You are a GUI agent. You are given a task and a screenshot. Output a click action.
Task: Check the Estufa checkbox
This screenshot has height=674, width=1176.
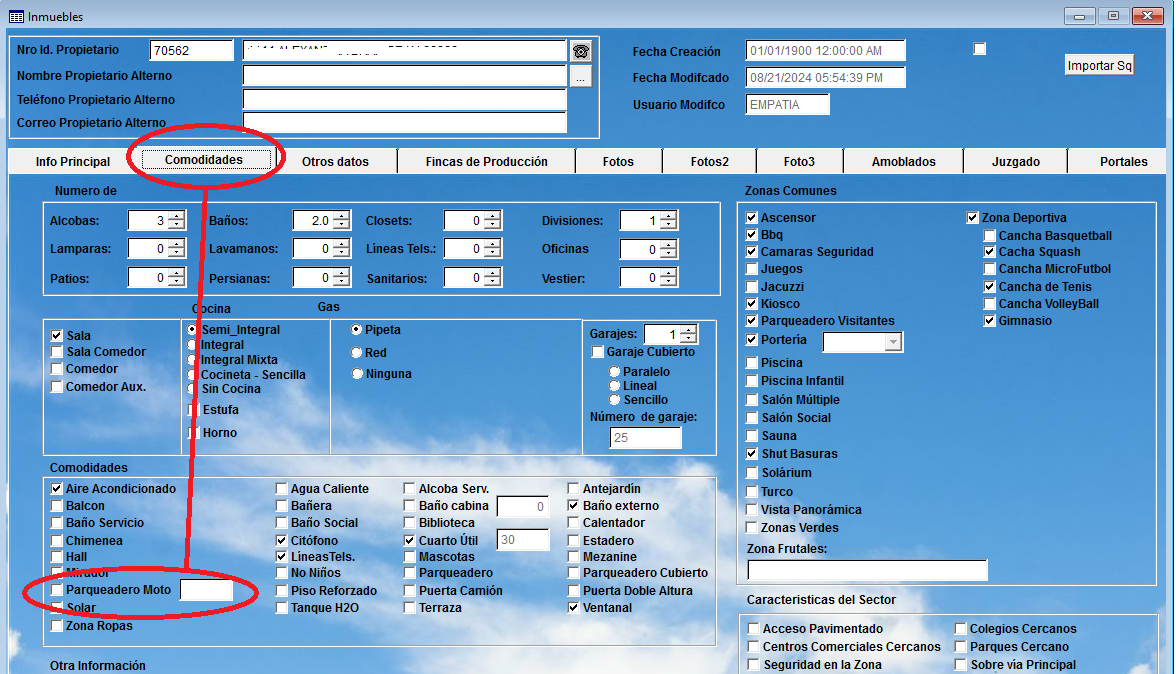coord(193,409)
